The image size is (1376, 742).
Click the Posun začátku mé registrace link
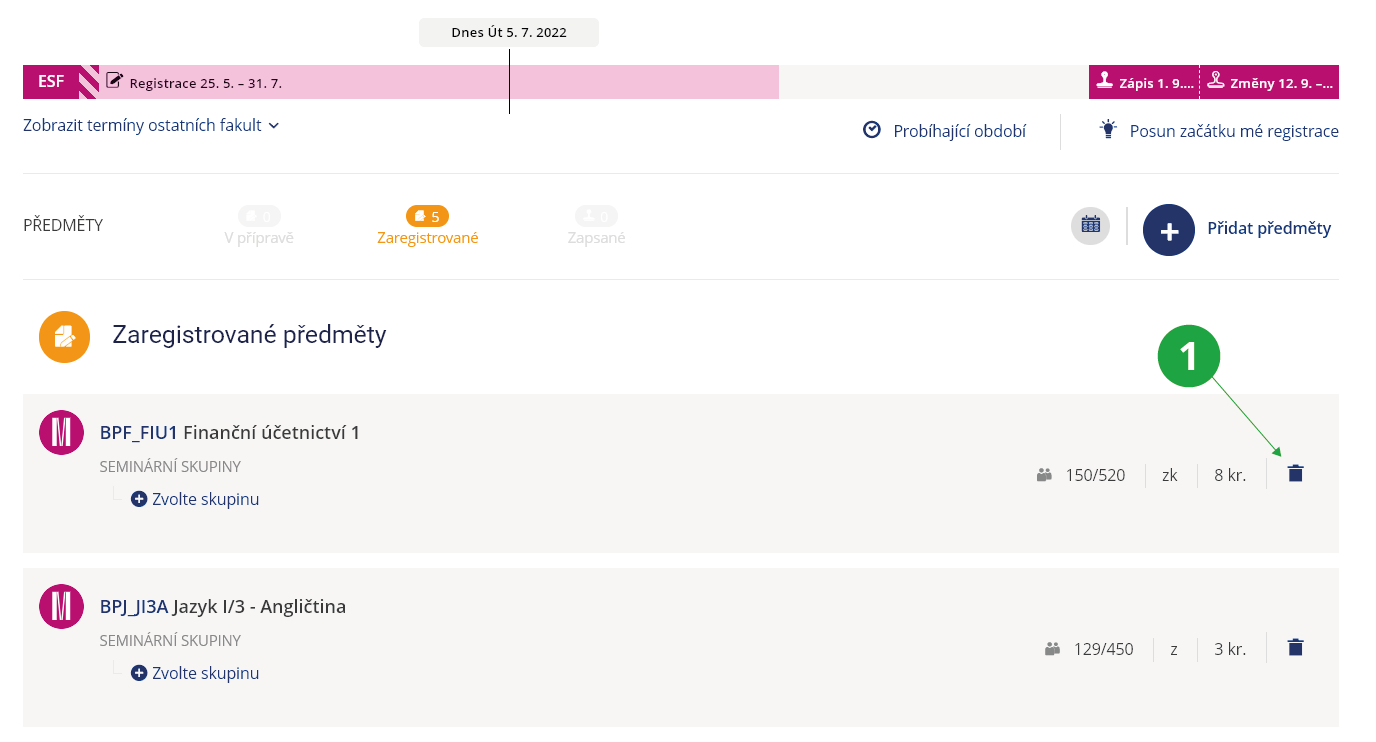[x=1233, y=131]
